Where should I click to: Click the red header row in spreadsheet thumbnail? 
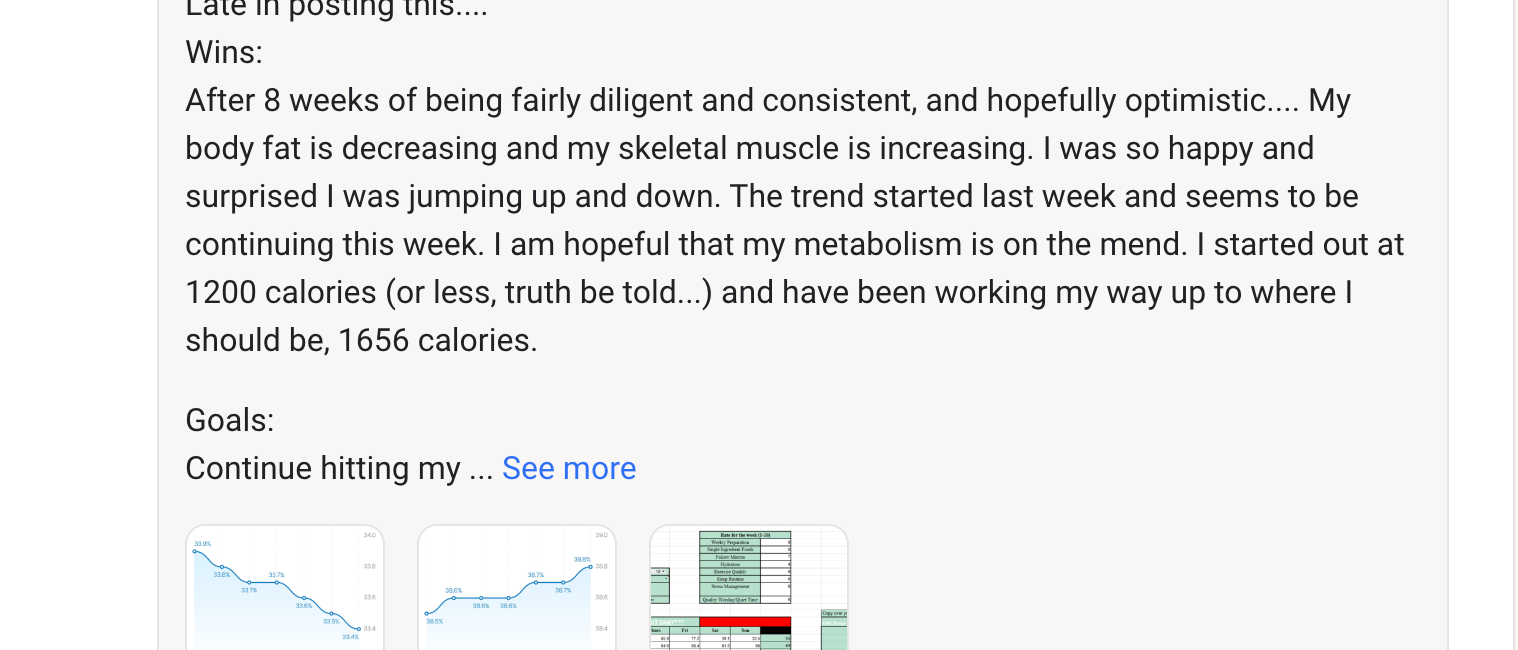745,622
